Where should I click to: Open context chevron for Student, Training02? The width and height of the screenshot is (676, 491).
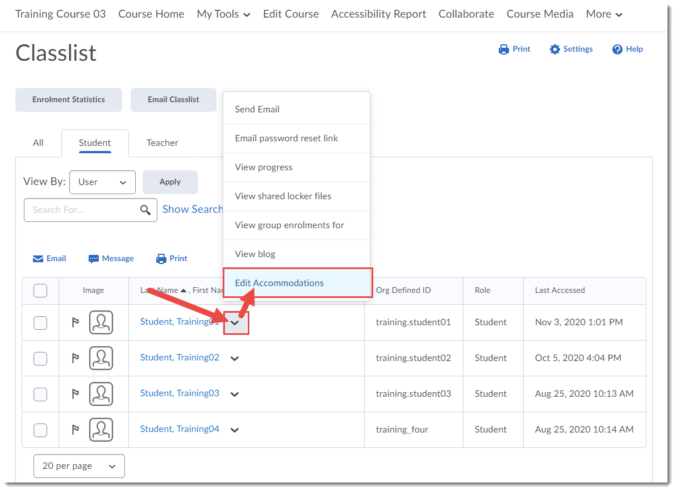[x=235, y=359]
